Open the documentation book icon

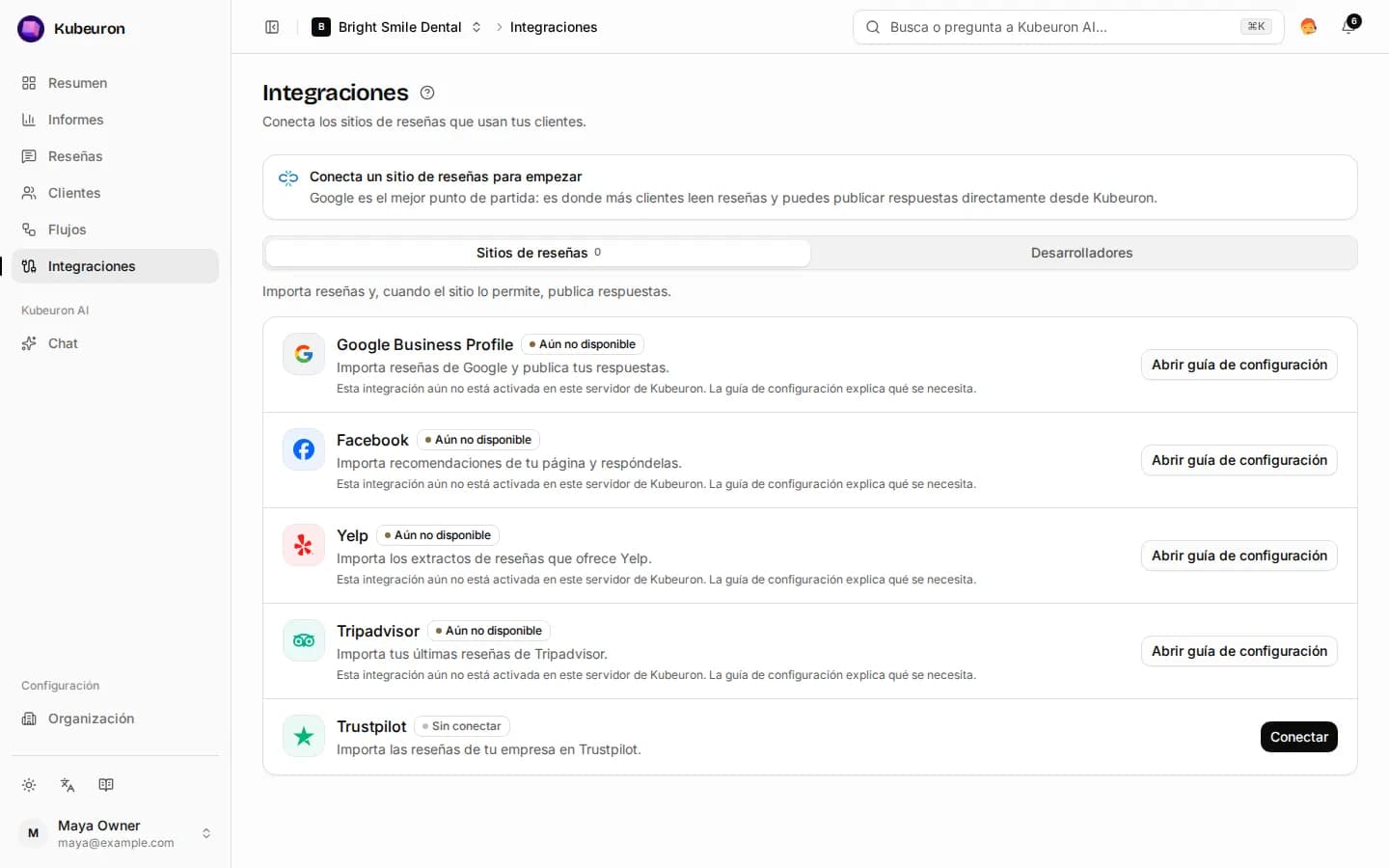coord(106,785)
